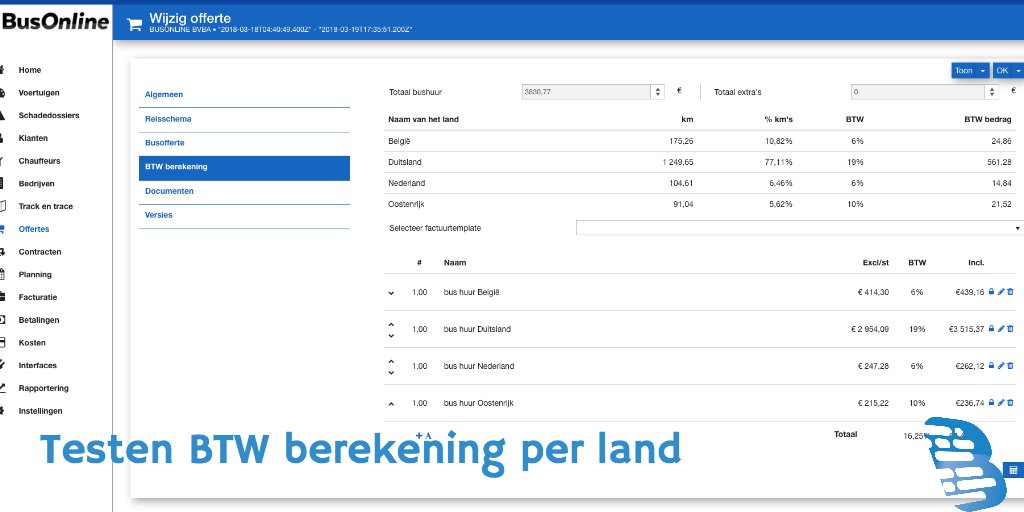
Task: Move bus huur Nederland line down
Action: click(391, 373)
